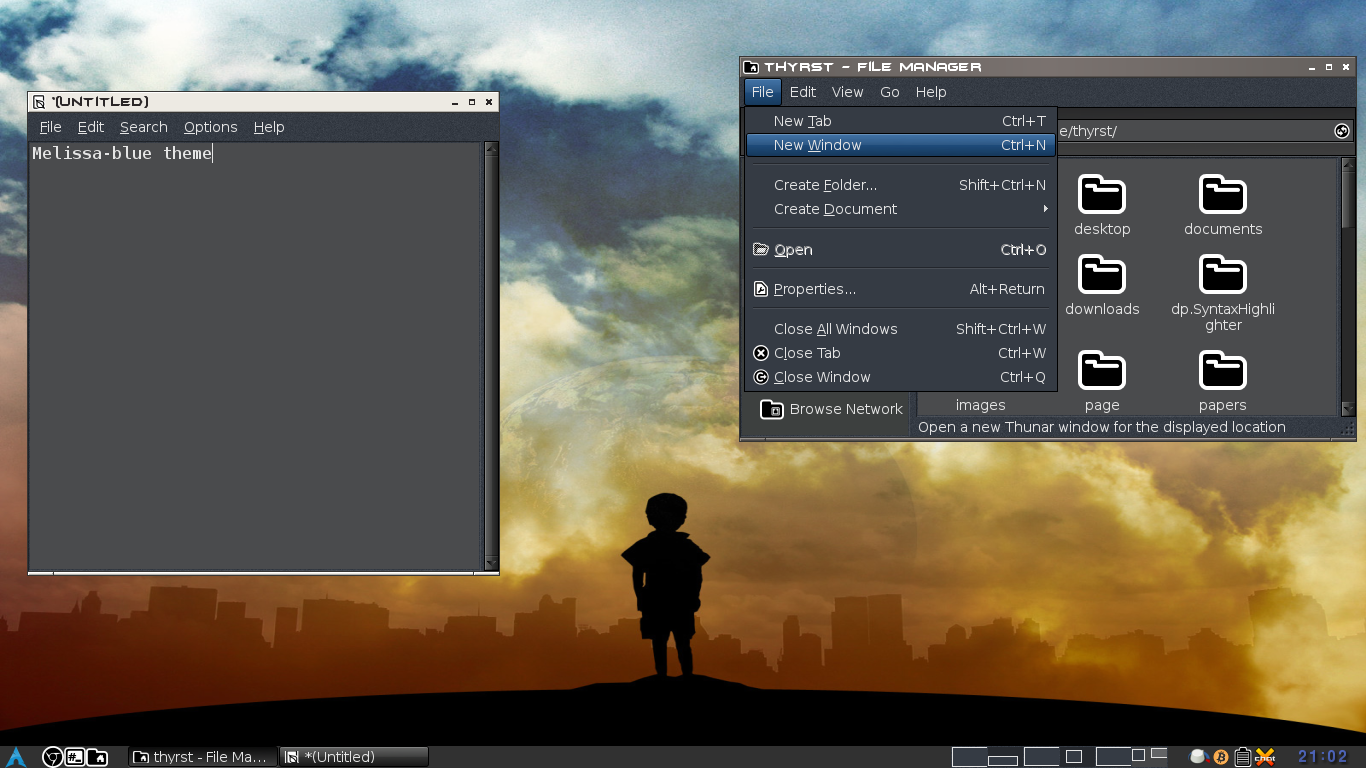The image size is (1366, 768).
Task: Click the file manager location path field
Action: (x=1194, y=131)
